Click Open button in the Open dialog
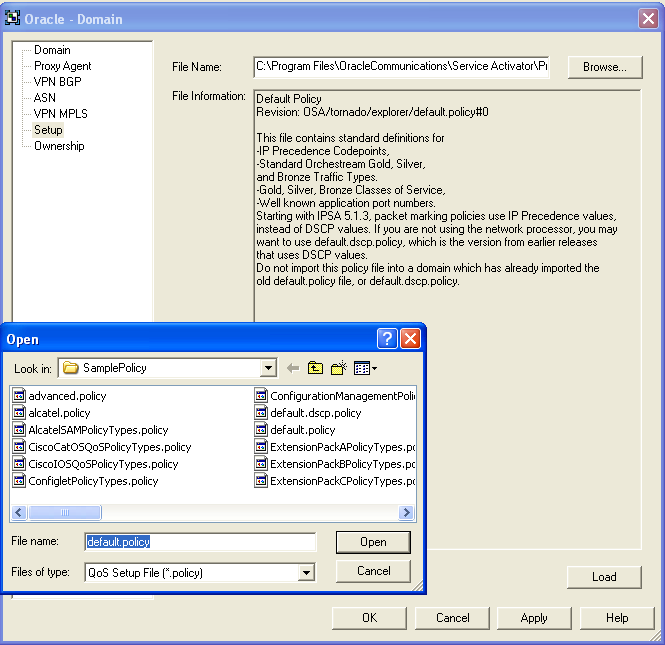 point(373,542)
